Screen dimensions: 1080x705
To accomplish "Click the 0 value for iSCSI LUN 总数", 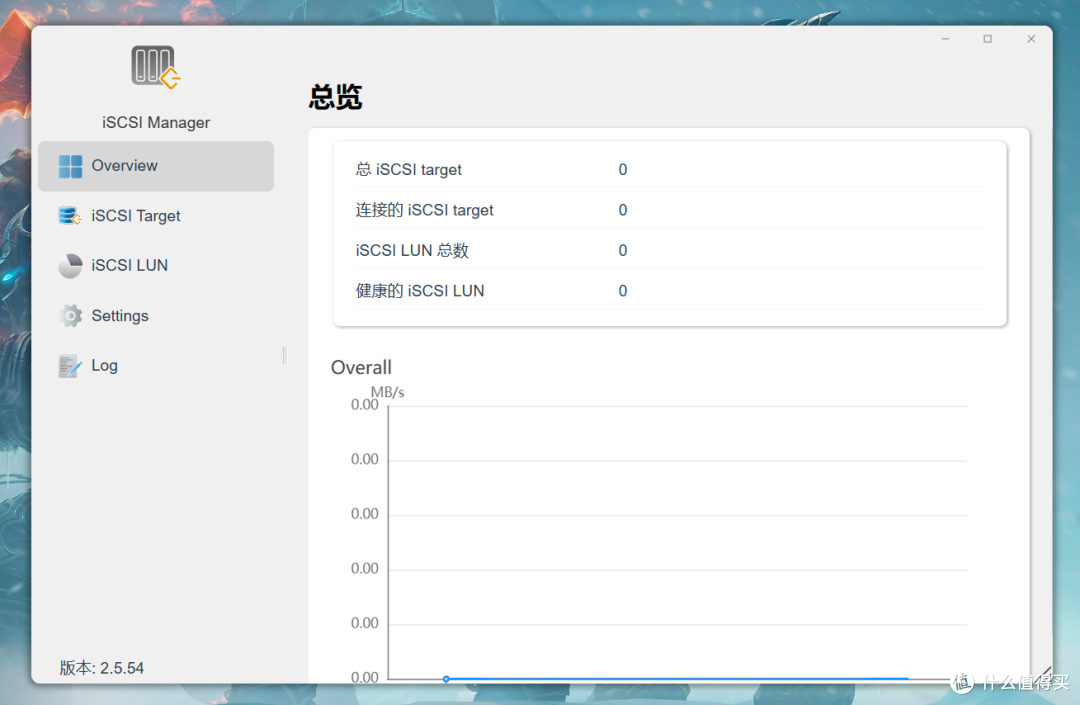I will [x=623, y=251].
